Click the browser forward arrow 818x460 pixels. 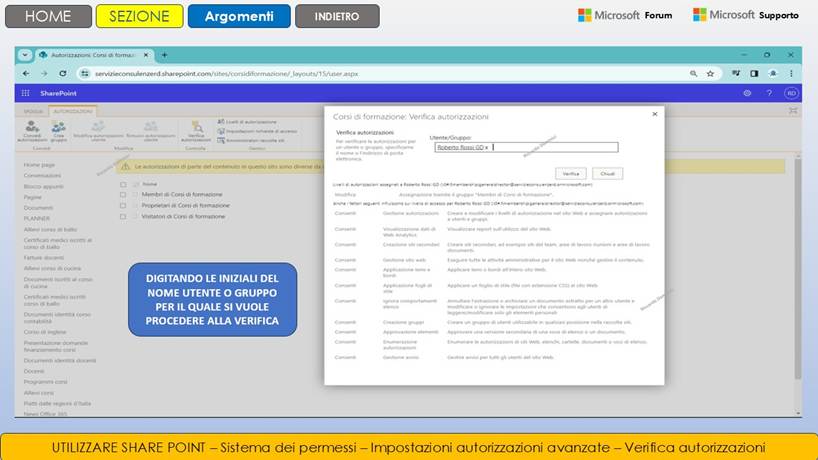44,74
